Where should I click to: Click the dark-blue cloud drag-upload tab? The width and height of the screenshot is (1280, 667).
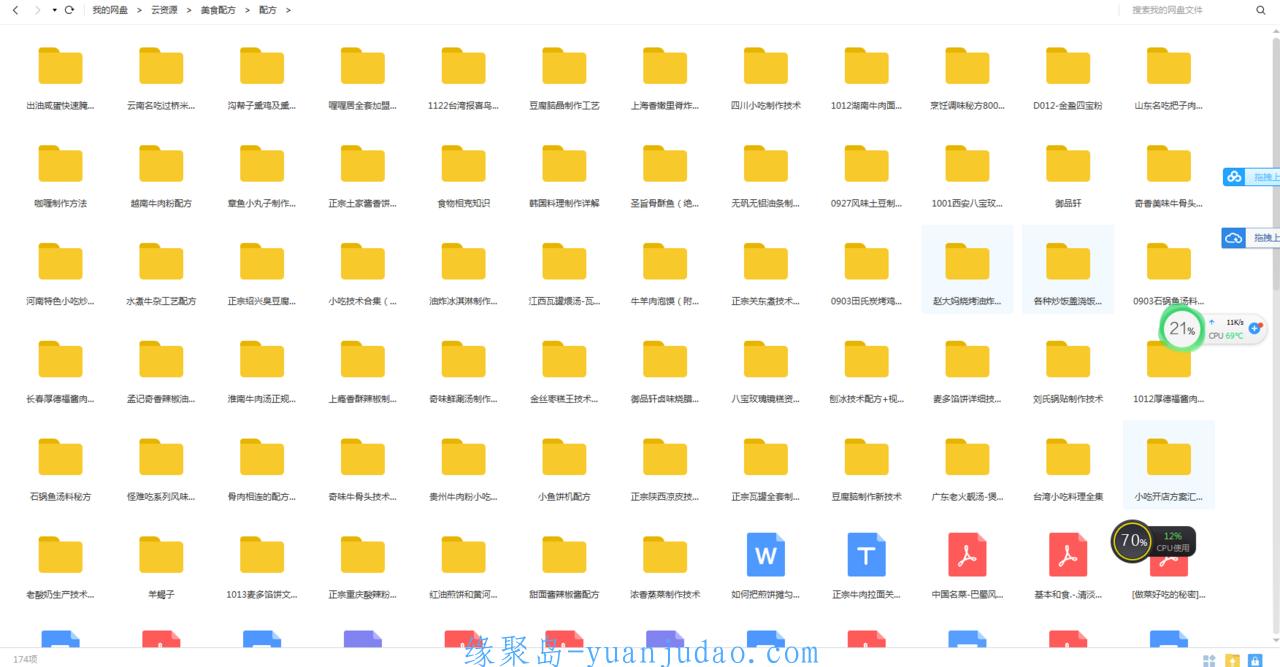tap(1251, 238)
